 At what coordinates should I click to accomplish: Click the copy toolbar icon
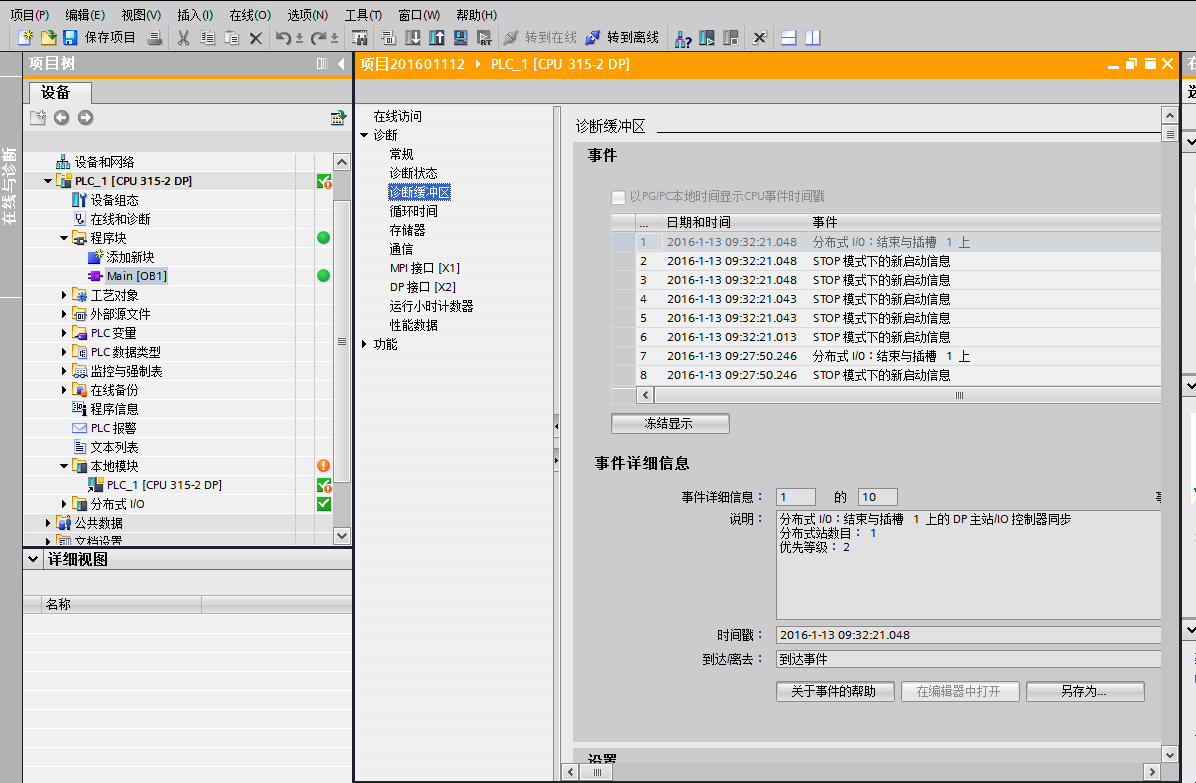click(x=207, y=37)
